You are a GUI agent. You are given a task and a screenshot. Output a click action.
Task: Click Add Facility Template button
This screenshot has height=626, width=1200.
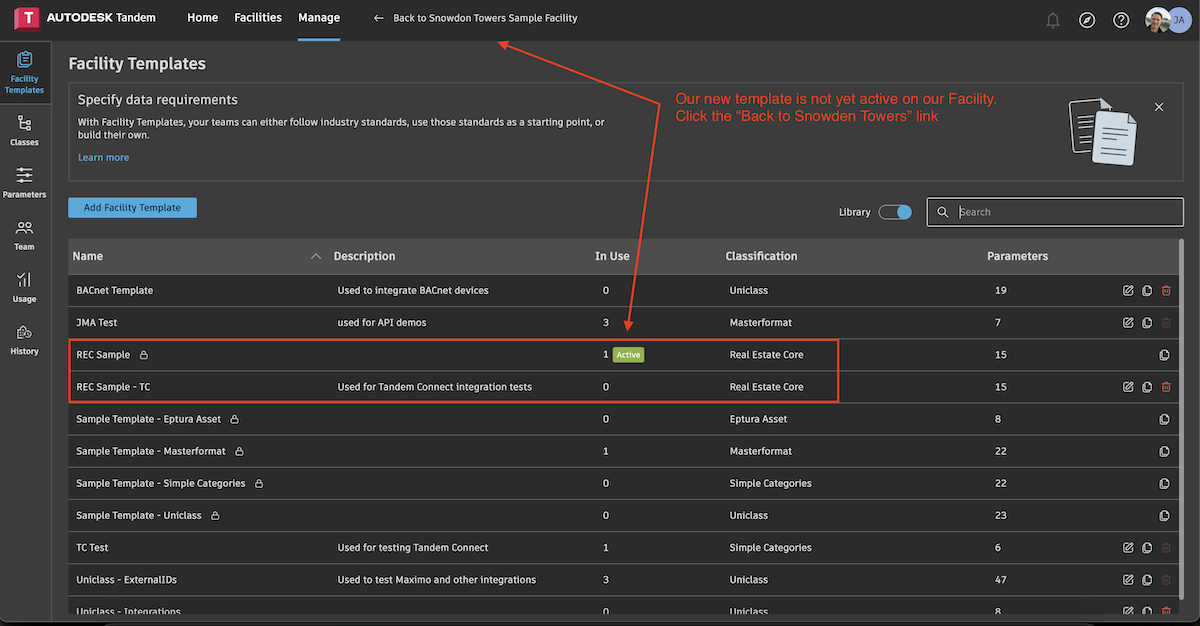(132, 208)
